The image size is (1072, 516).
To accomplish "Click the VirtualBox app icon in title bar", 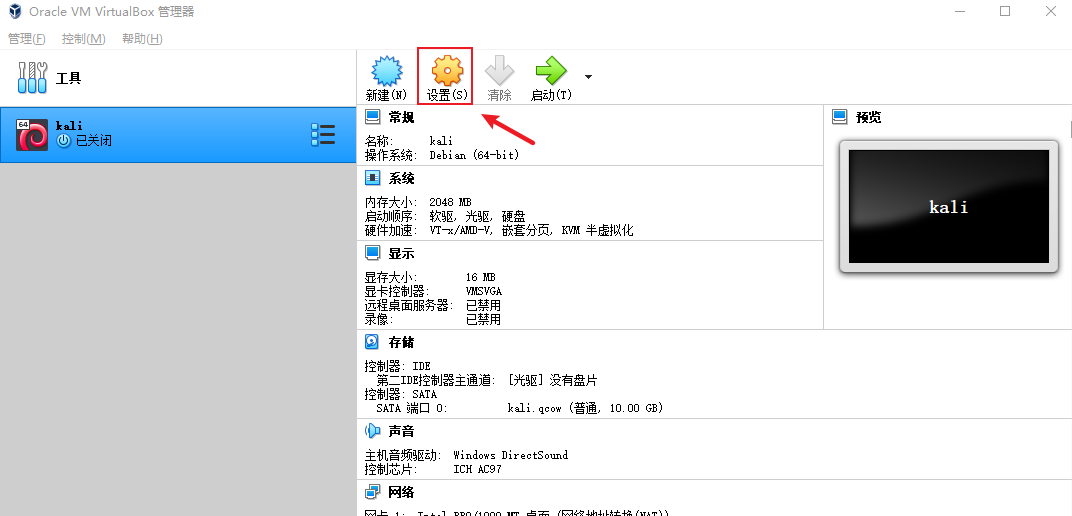I will pyautogui.click(x=15, y=11).
